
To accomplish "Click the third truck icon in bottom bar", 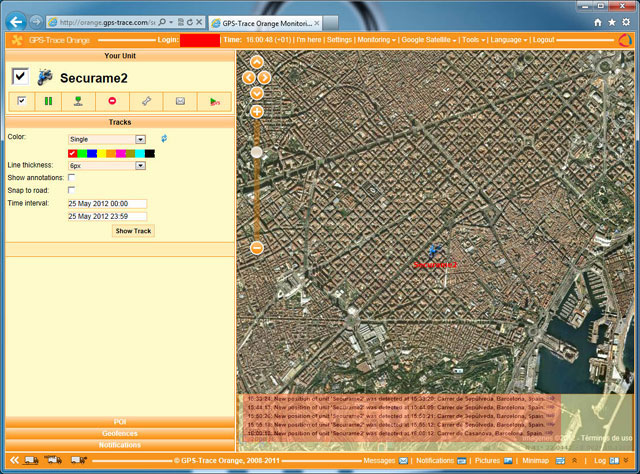I will (79, 460).
